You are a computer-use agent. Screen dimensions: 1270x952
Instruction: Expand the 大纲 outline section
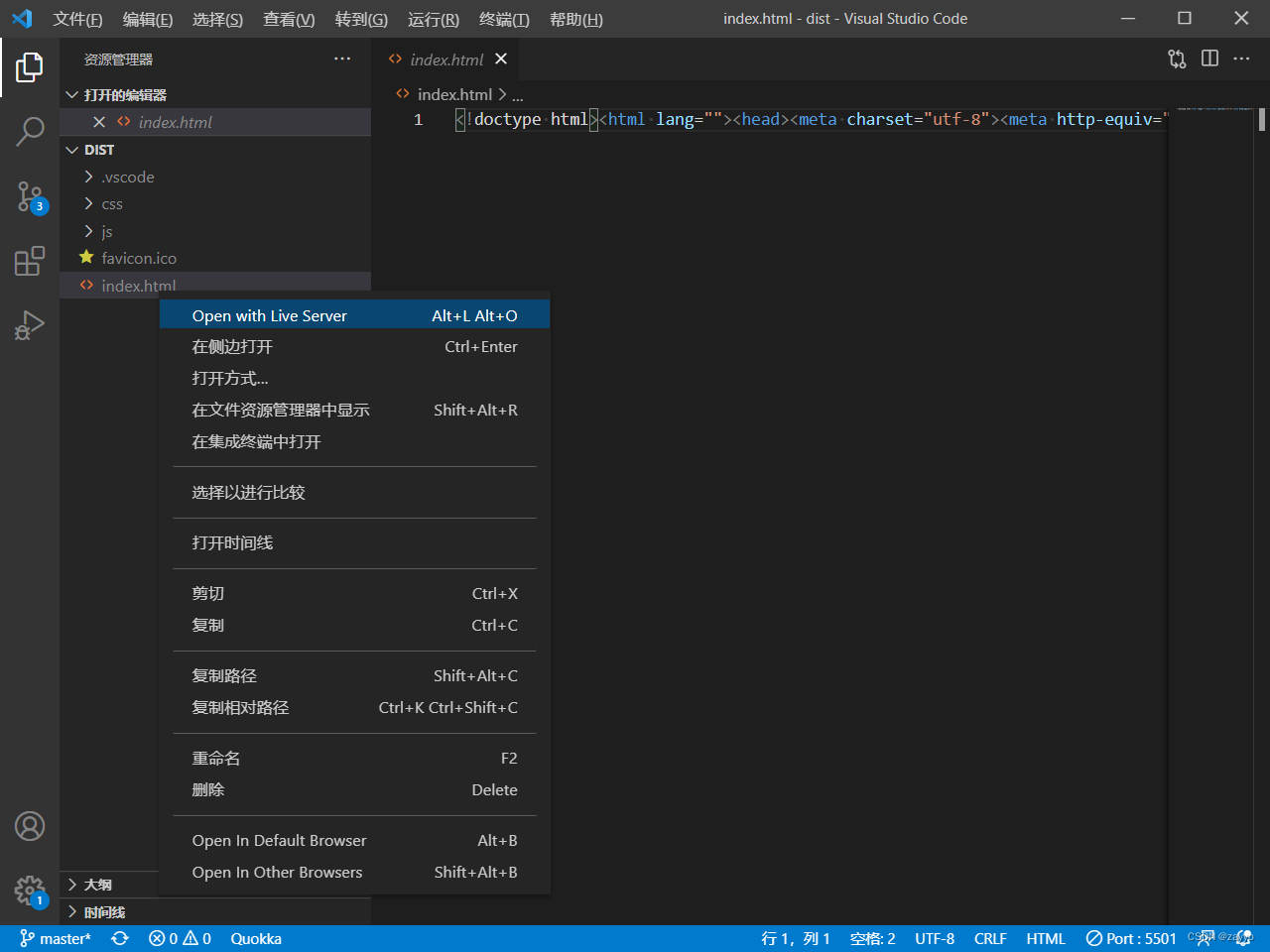click(x=109, y=885)
